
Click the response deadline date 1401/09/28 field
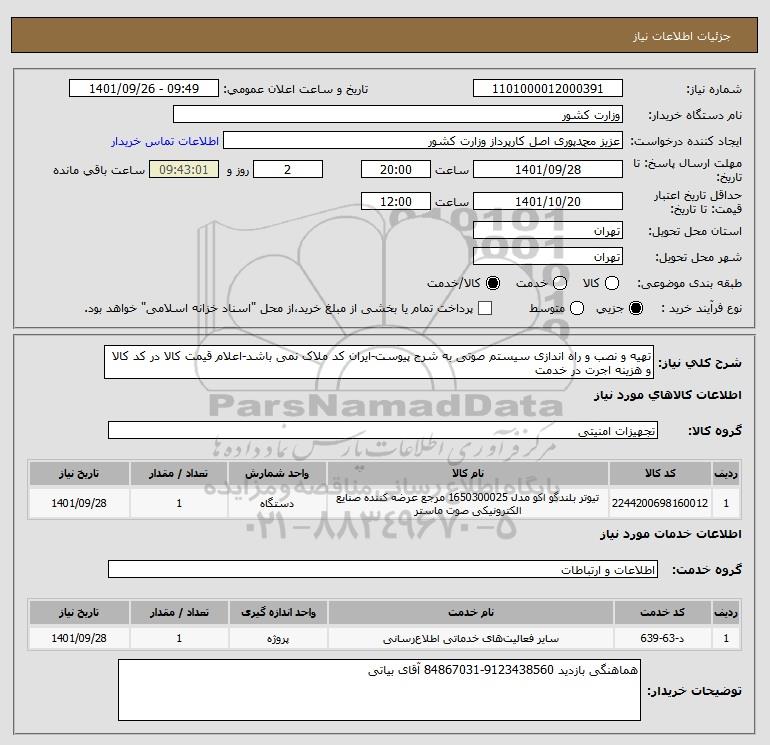(x=548, y=169)
